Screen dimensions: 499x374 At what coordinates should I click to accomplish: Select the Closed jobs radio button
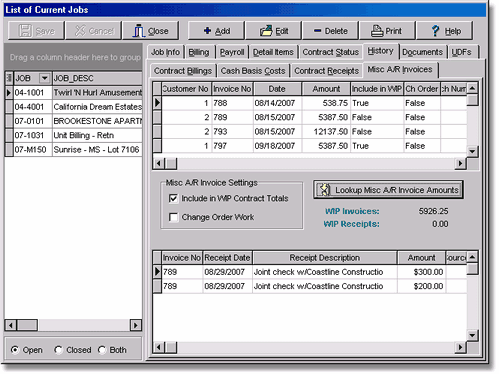tap(58, 350)
